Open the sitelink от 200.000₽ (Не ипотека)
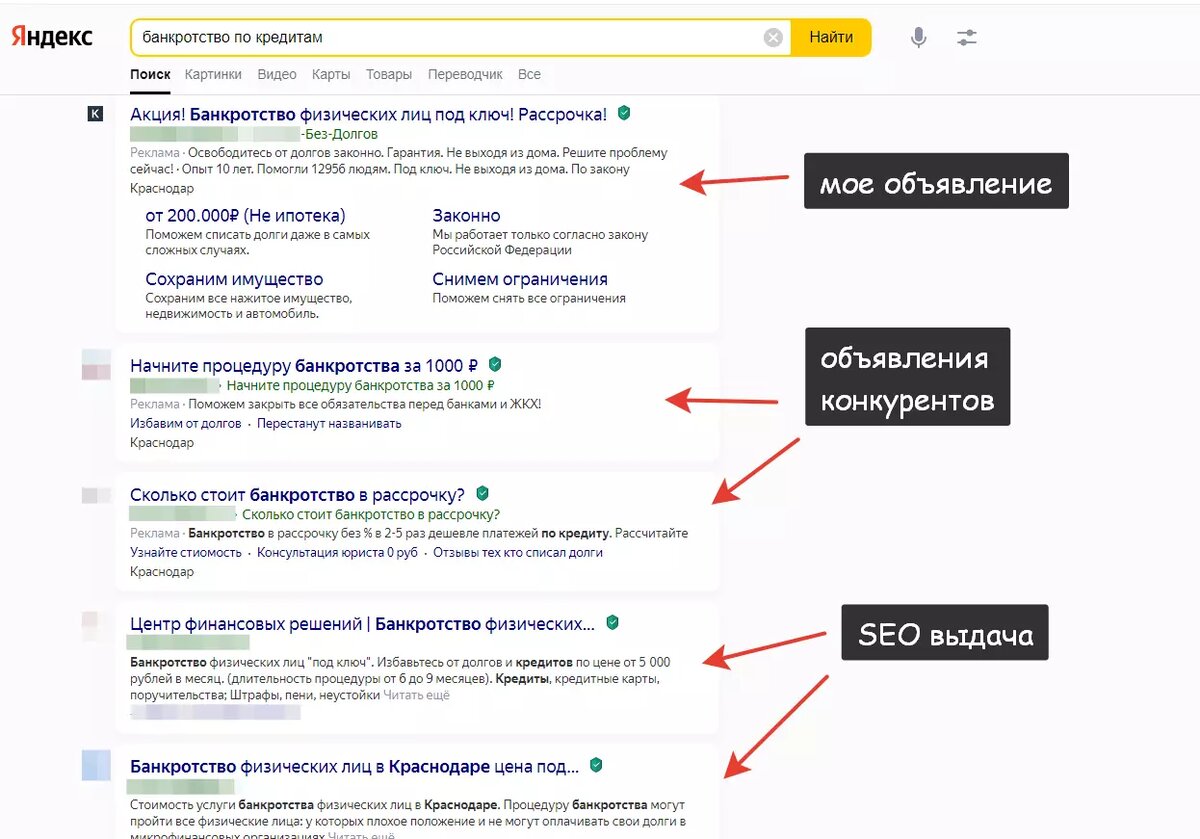This screenshot has height=839, width=1200. click(x=245, y=215)
